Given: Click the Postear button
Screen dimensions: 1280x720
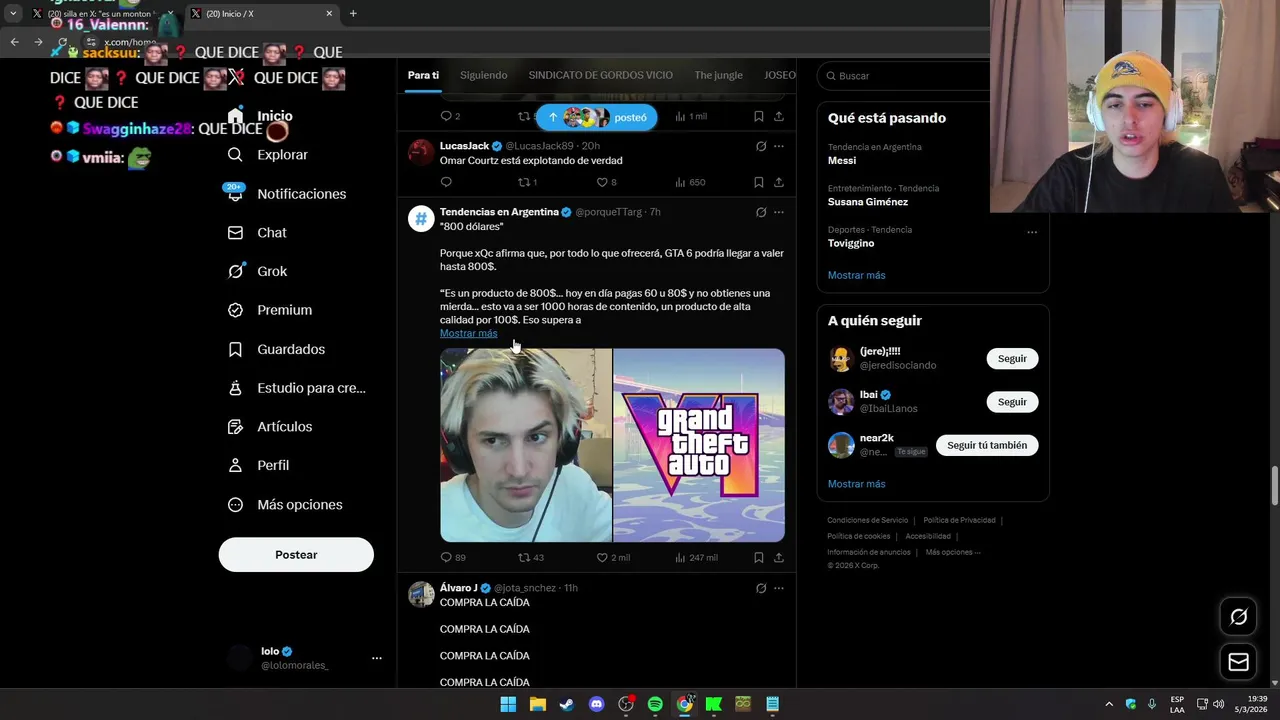Looking at the screenshot, I should tap(296, 555).
